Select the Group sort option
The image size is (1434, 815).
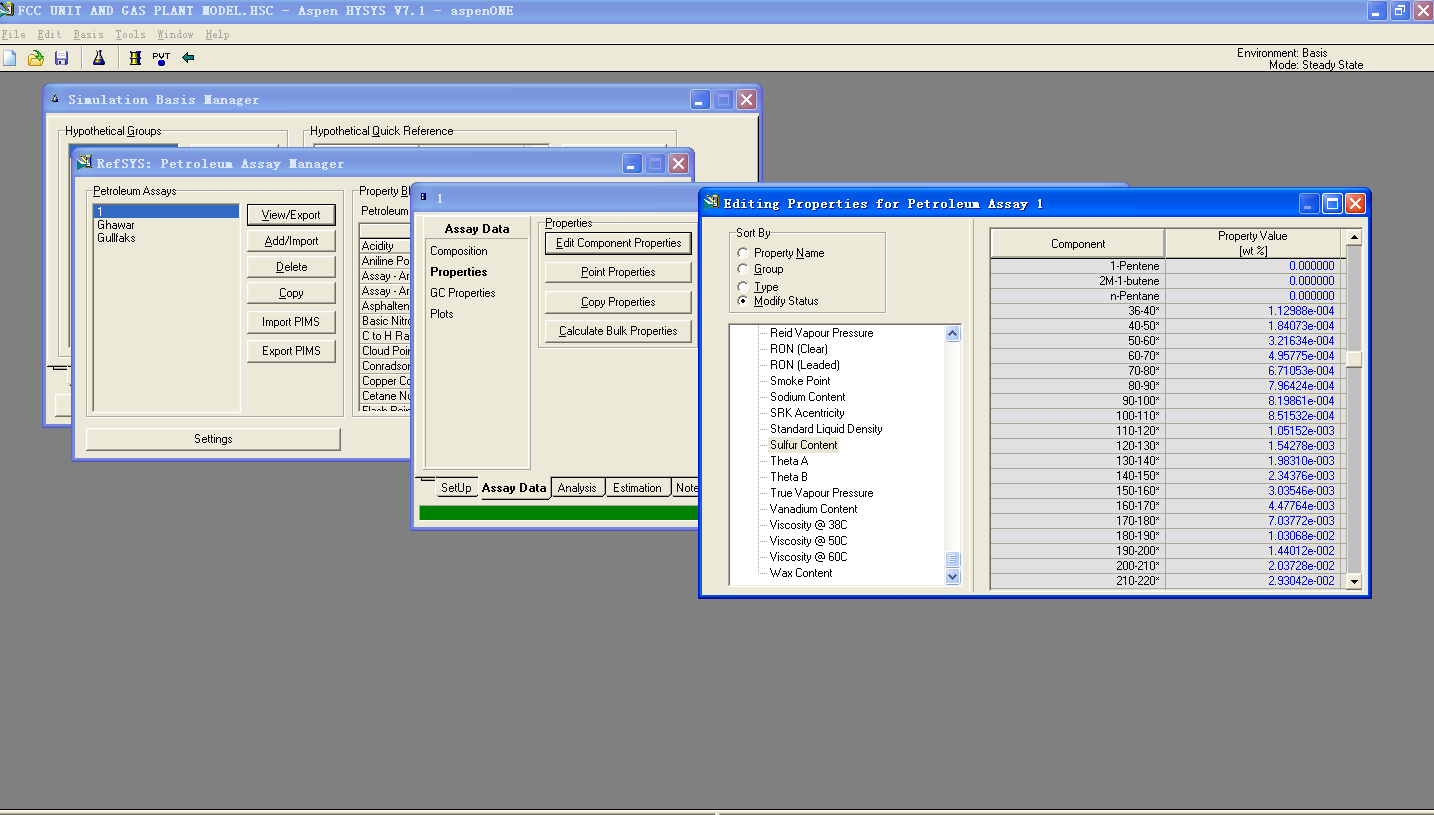click(742, 269)
